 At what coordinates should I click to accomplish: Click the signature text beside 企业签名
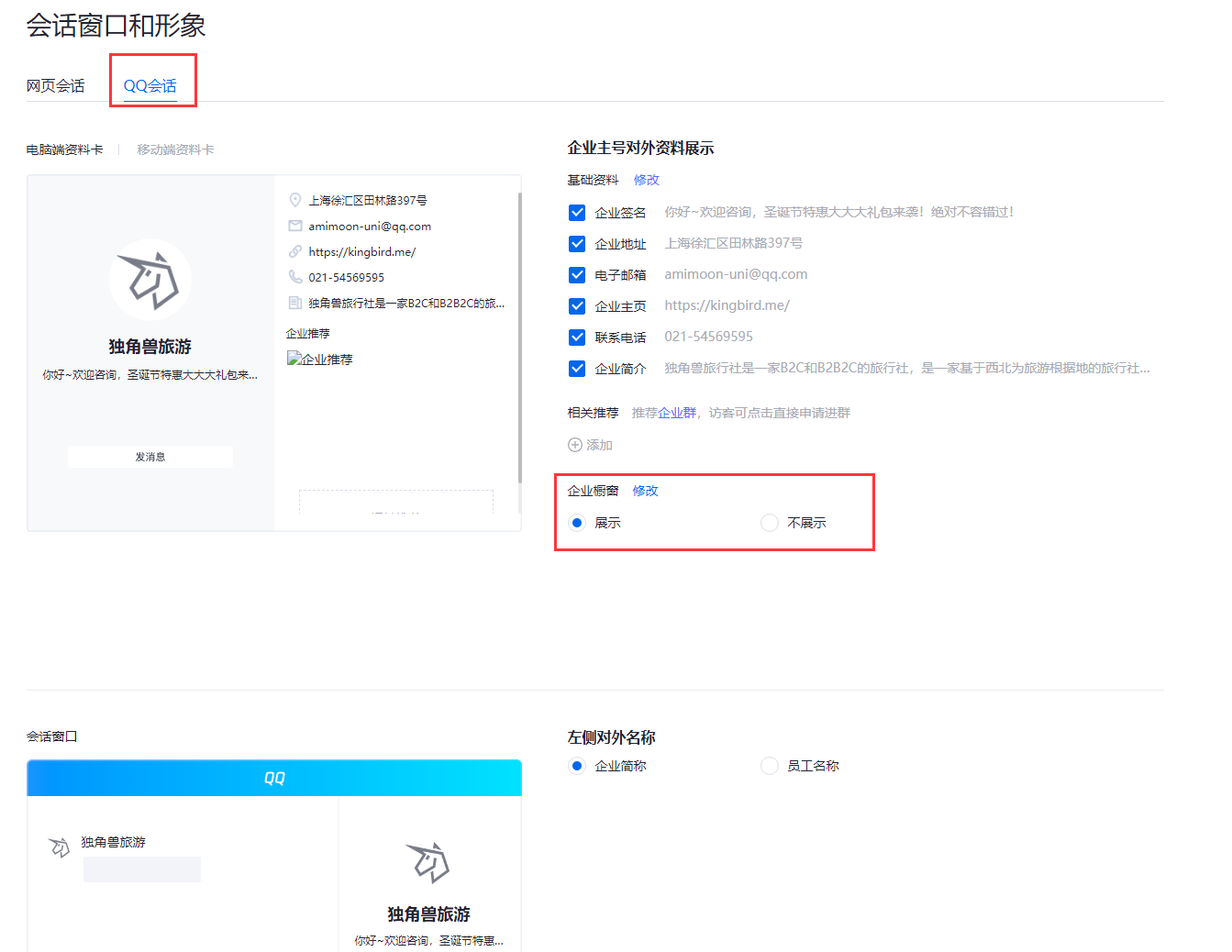tap(838, 212)
